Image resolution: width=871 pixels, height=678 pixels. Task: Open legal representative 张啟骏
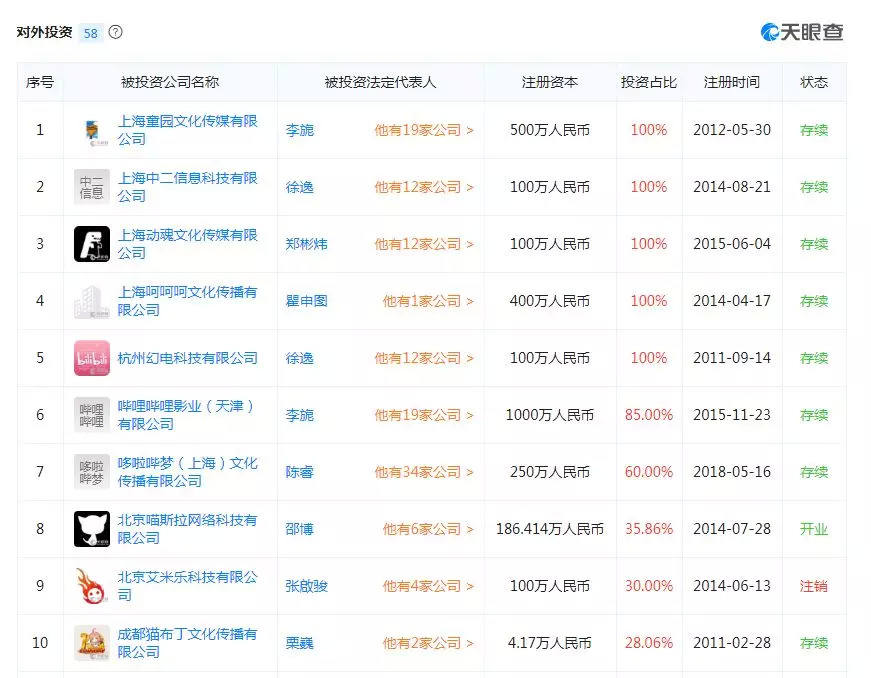point(306,586)
